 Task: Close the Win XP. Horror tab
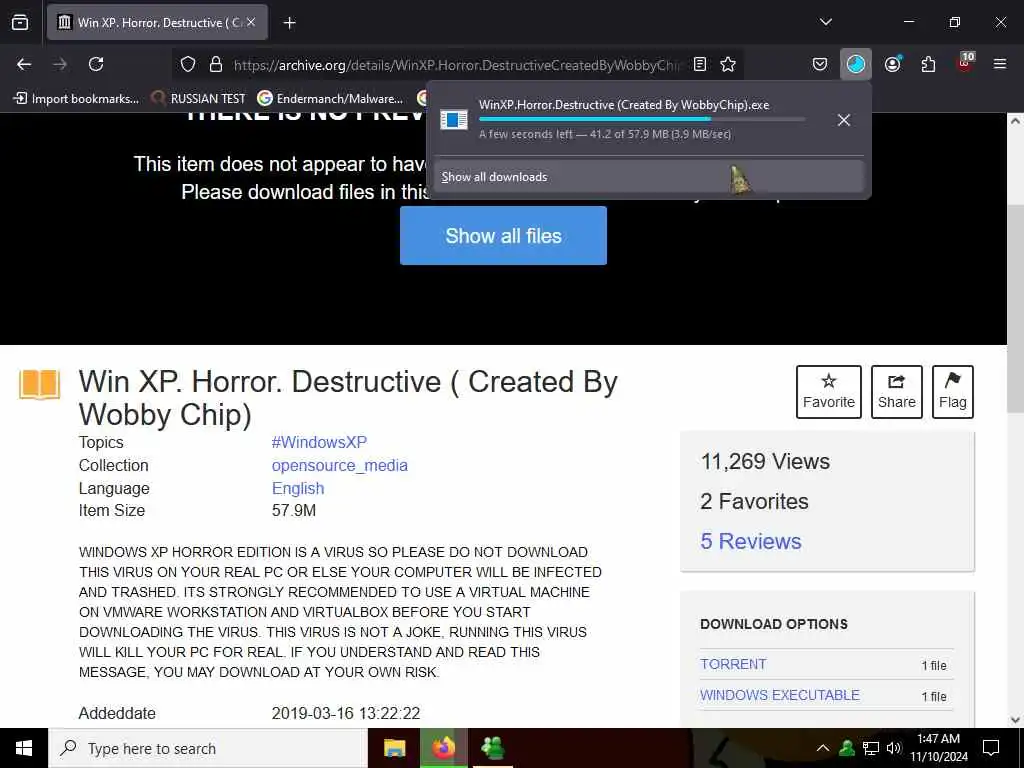(251, 22)
